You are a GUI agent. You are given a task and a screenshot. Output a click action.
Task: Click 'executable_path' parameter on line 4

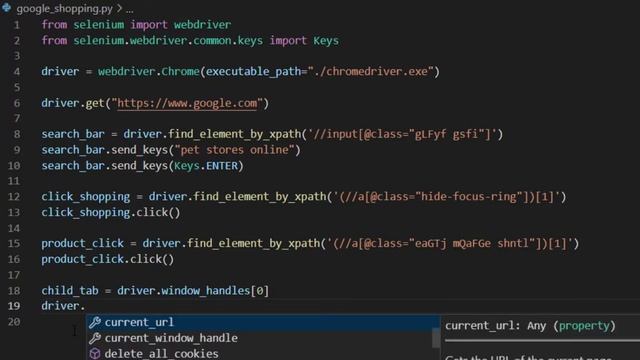pos(253,72)
